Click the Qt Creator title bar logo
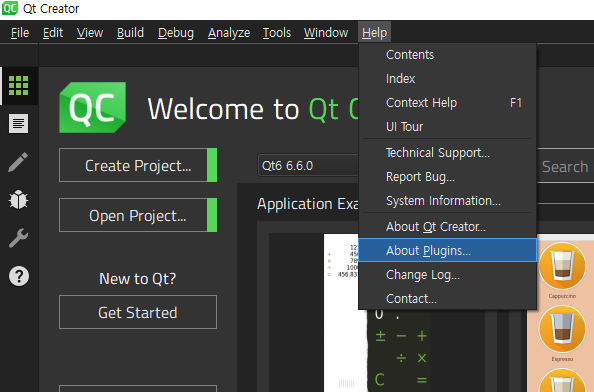The image size is (594, 392). 9,8
